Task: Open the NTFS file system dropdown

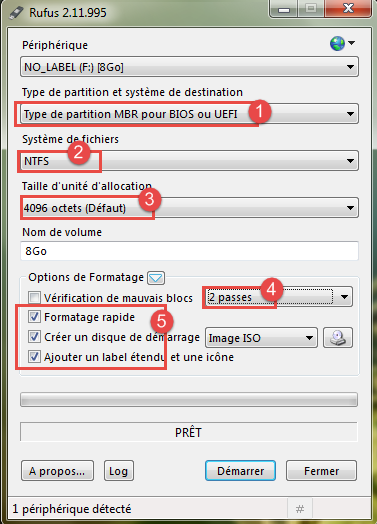Action: pyautogui.click(x=190, y=161)
